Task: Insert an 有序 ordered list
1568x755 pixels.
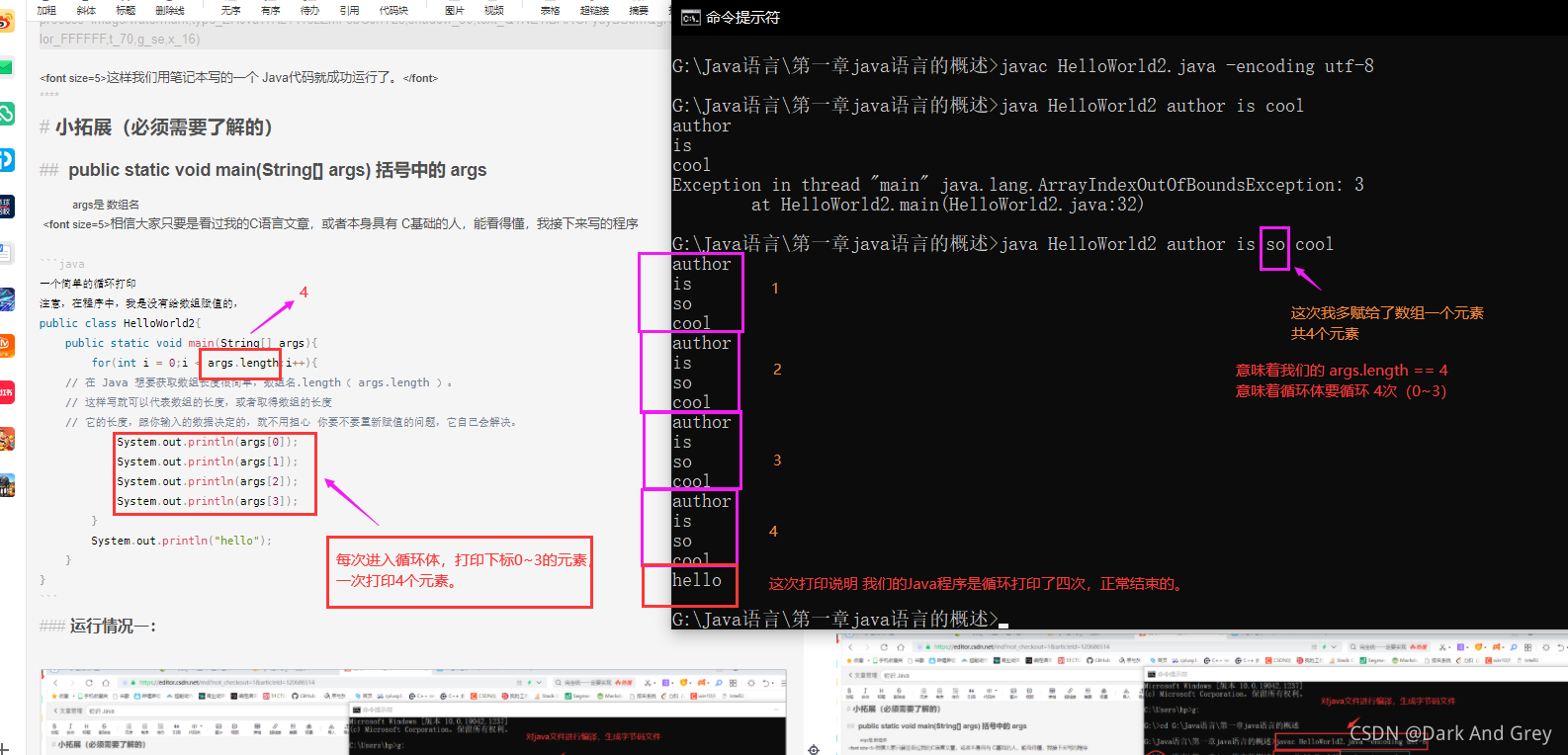Action: [271, 10]
